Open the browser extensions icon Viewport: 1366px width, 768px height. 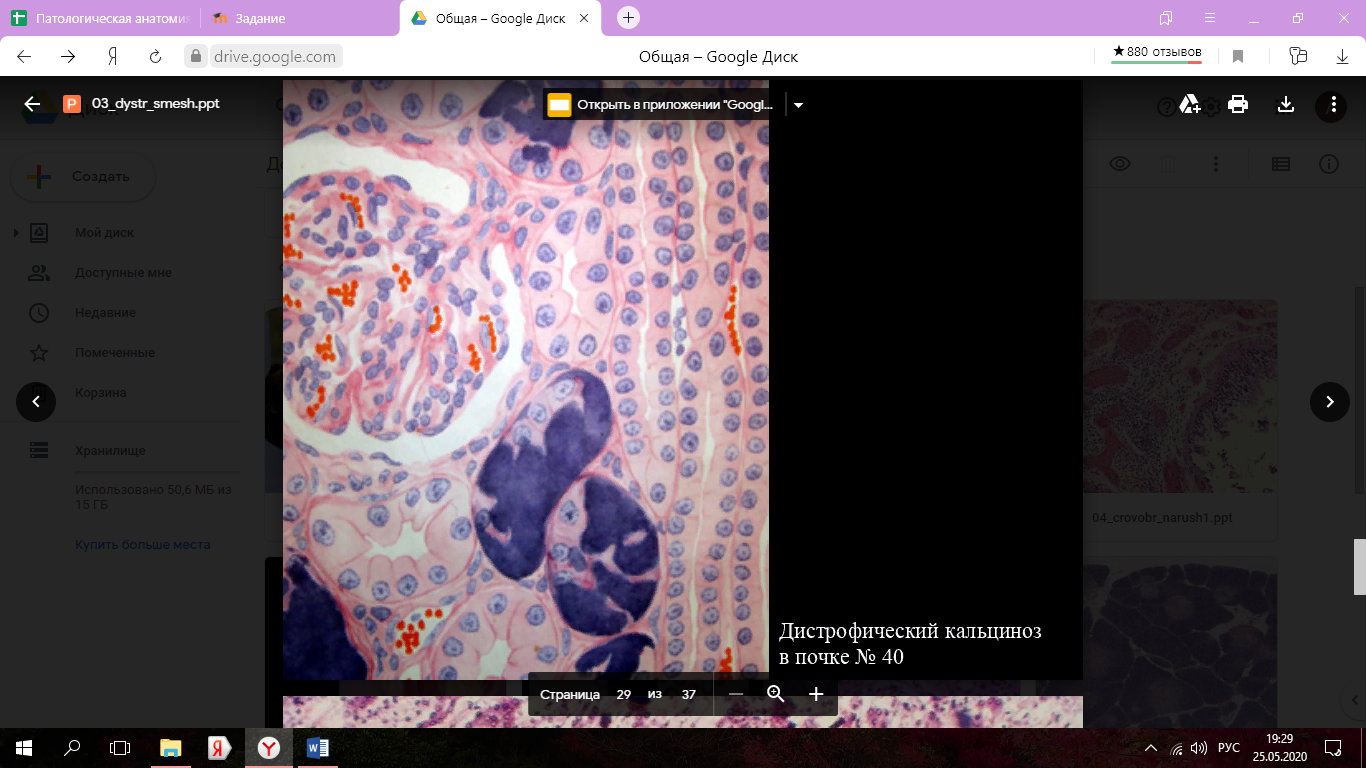pos(1298,57)
